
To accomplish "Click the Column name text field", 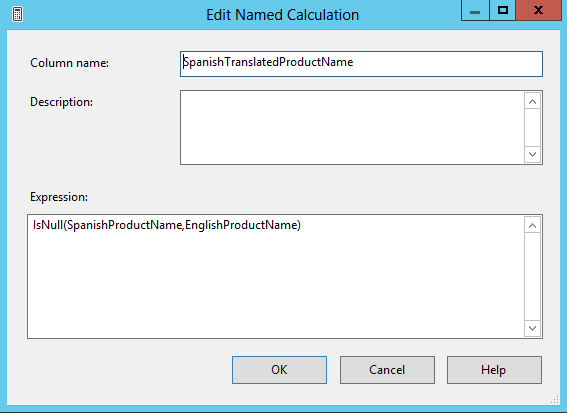I will 361,64.
